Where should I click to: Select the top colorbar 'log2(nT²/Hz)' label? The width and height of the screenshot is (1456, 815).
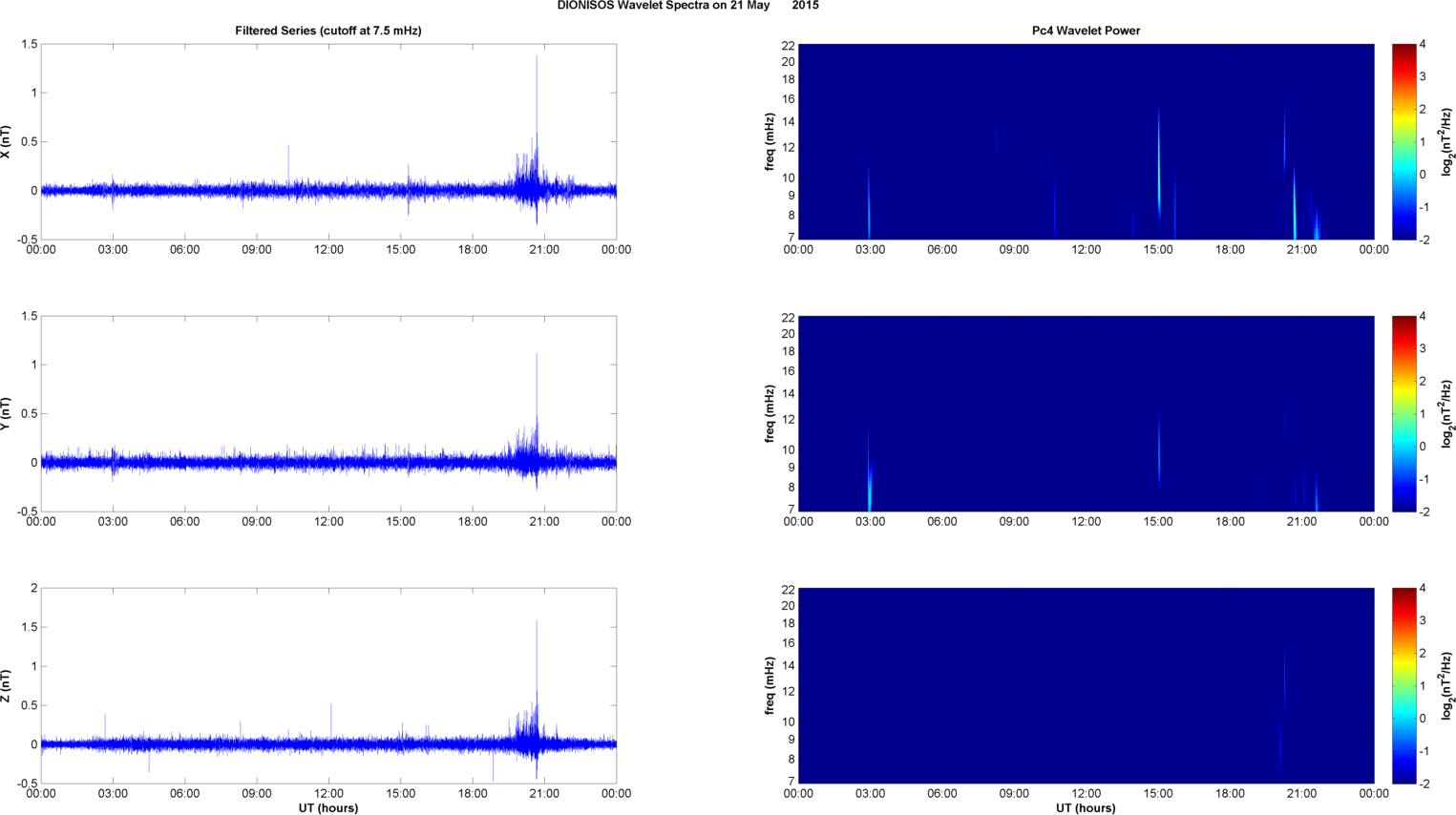click(1448, 142)
